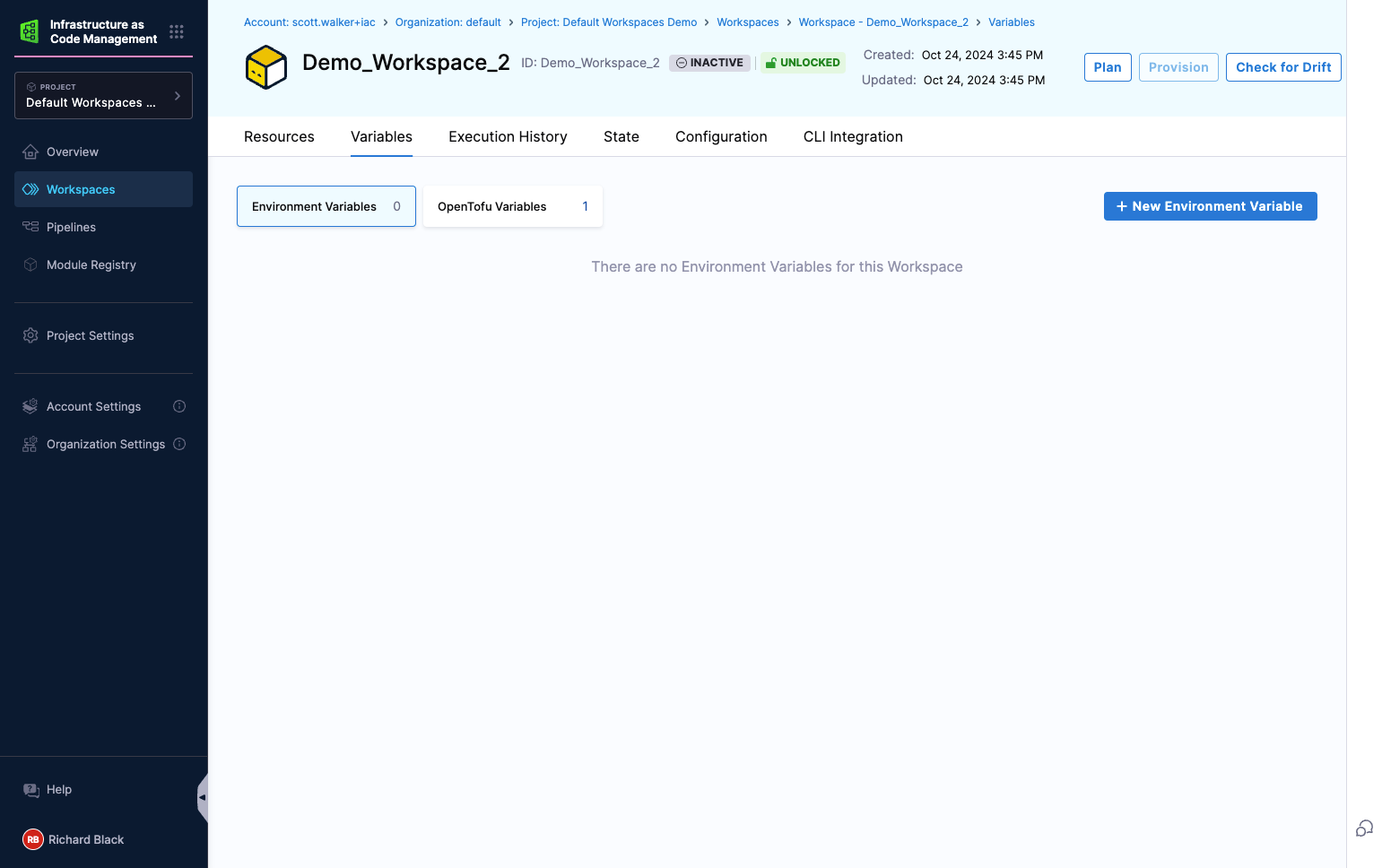
Task: Click the UNLOCKED status badge
Action: pos(803,63)
